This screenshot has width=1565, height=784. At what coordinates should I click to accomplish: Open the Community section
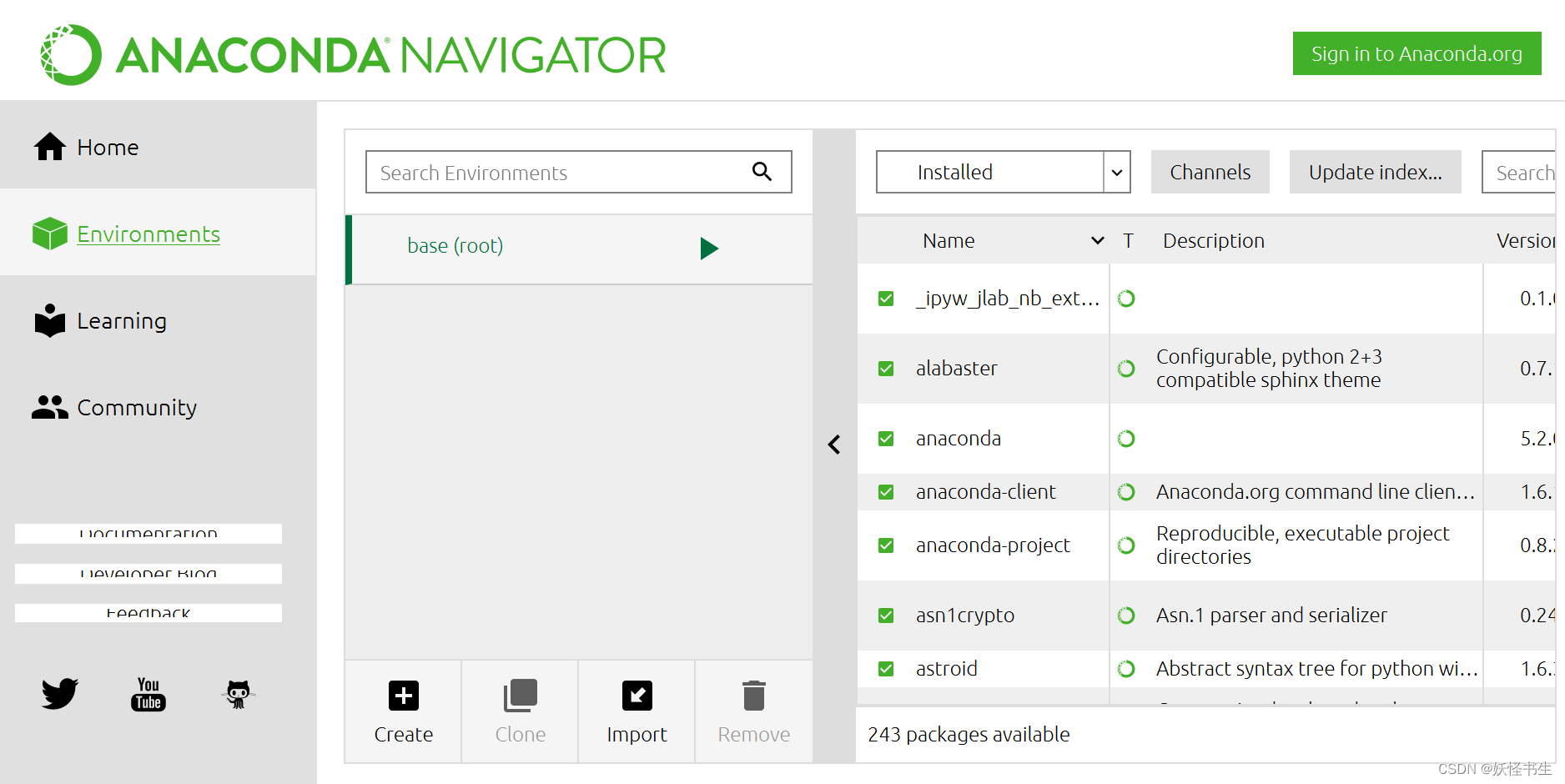158,407
